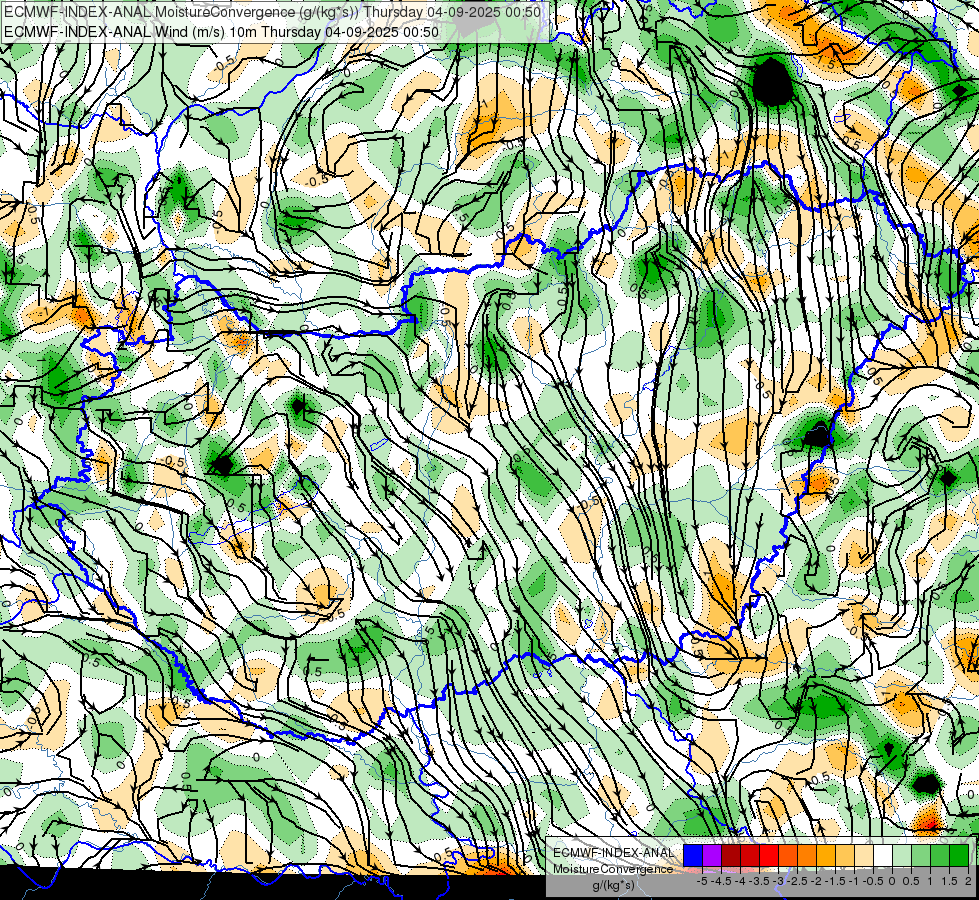
Task: Select the medium green swatch (1 to 1.5)
Action: pos(940,856)
